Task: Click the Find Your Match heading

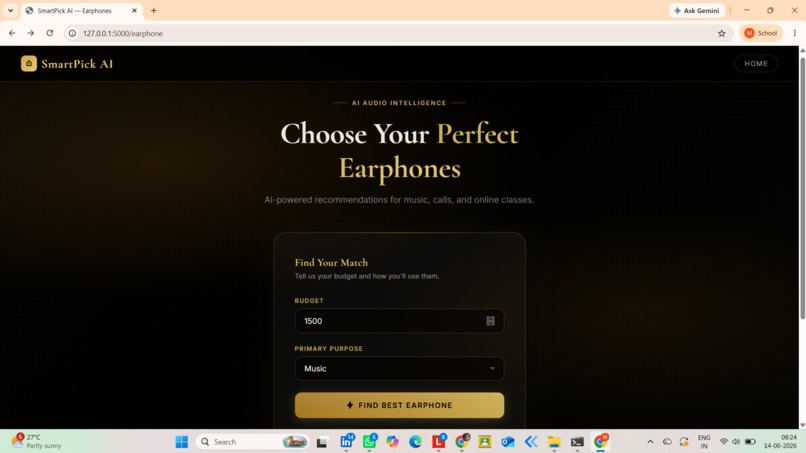Action: (x=331, y=262)
